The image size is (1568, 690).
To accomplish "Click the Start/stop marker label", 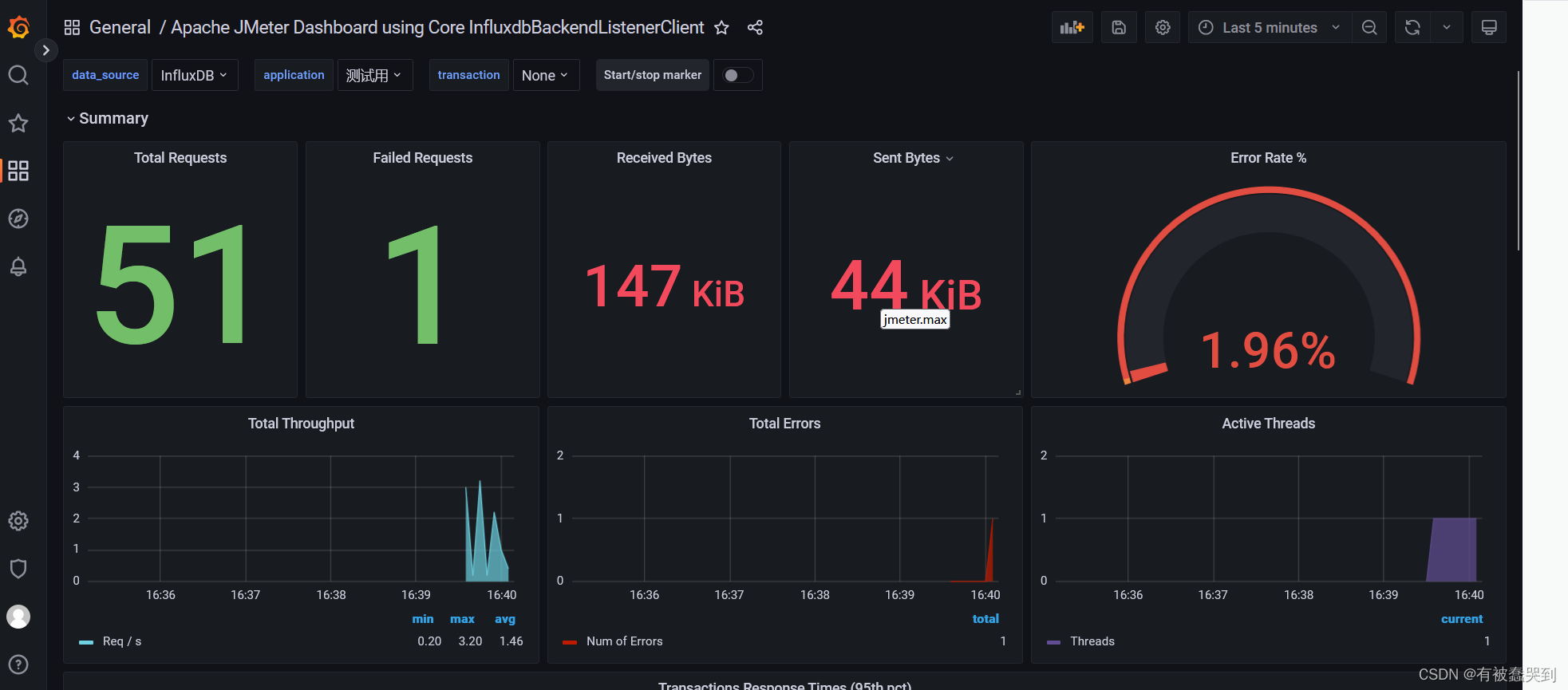I will 653,75.
